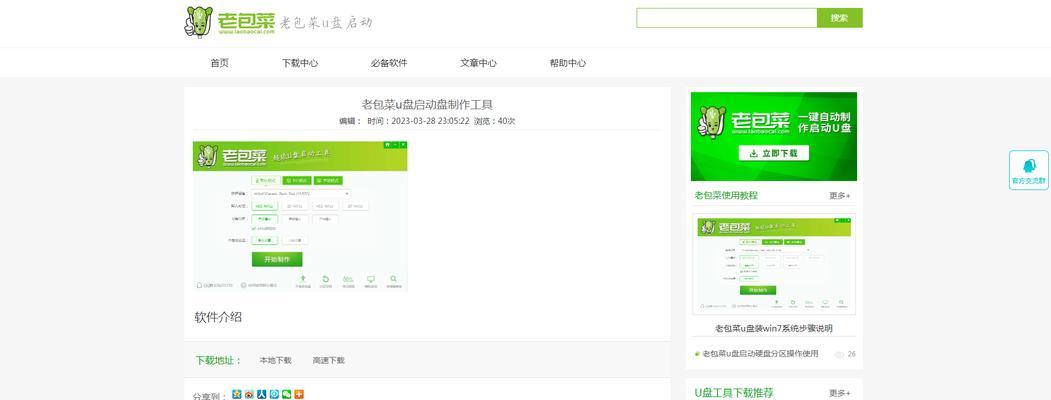Viewport: 1051px width, 400px height.
Task: Open the 官方交流群 floating QQ widget
Action: click(x=1028, y=170)
